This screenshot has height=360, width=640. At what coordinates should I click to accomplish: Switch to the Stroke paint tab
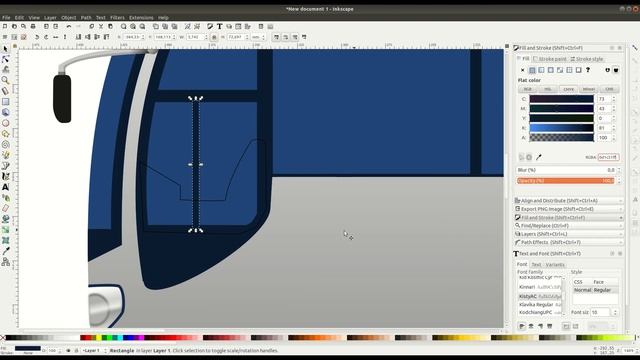pyautogui.click(x=549, y=59)
